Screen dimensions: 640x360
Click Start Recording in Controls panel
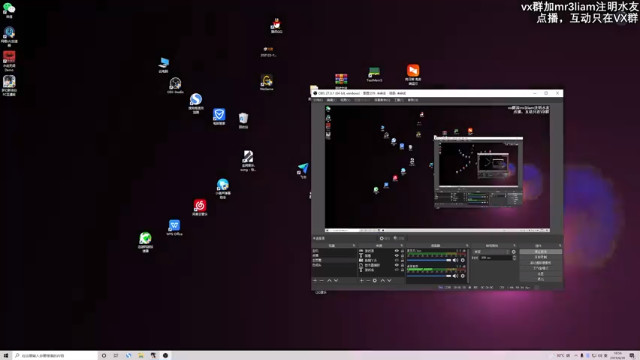tap(540, 257)
